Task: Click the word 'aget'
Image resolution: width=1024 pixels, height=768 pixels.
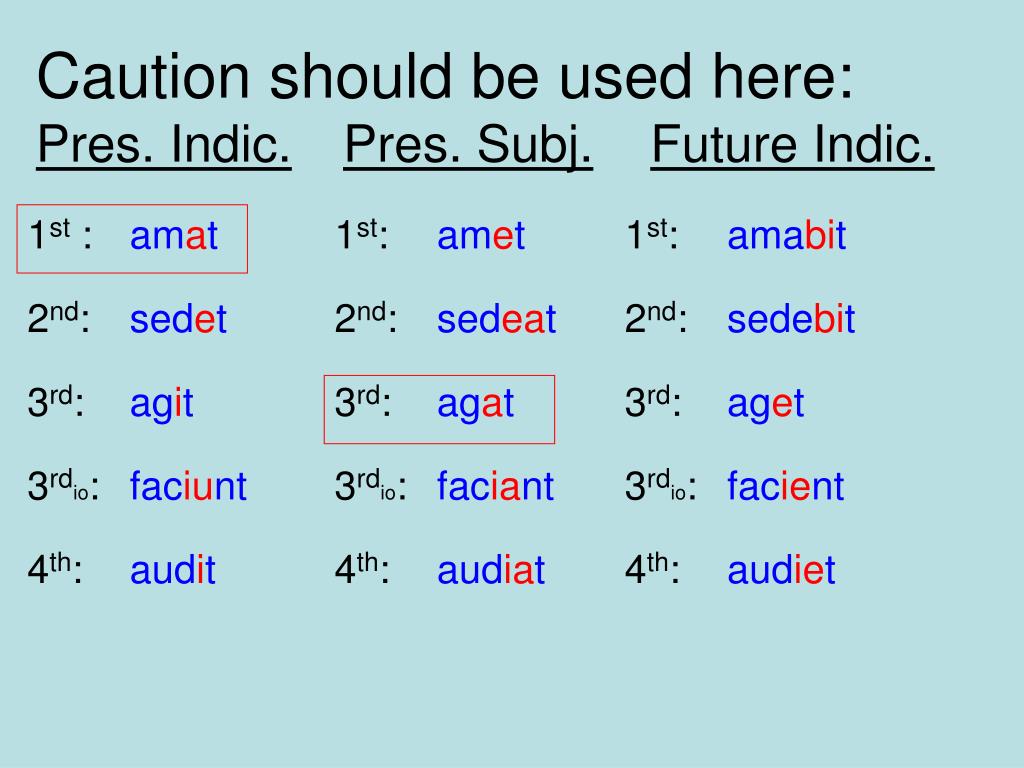Action: (765, 405)
